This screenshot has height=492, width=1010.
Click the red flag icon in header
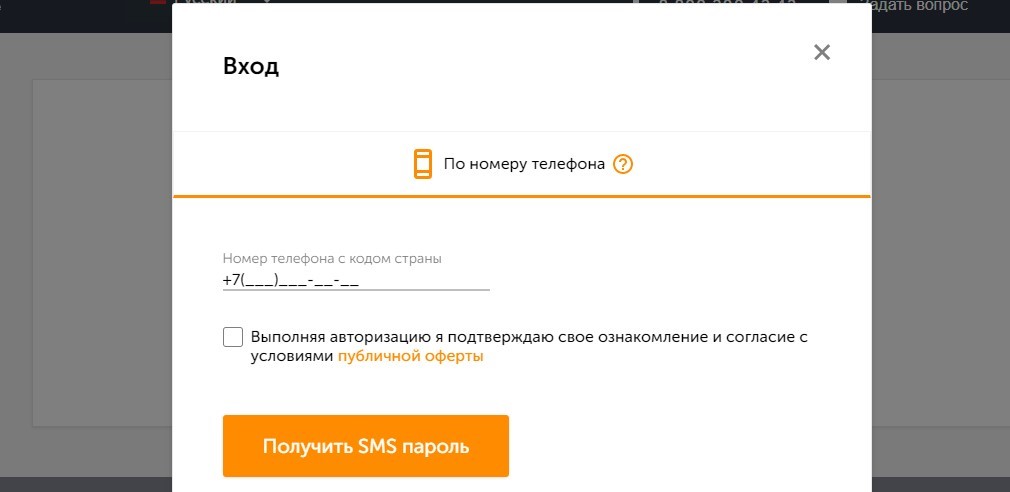[x=158, y=2]
